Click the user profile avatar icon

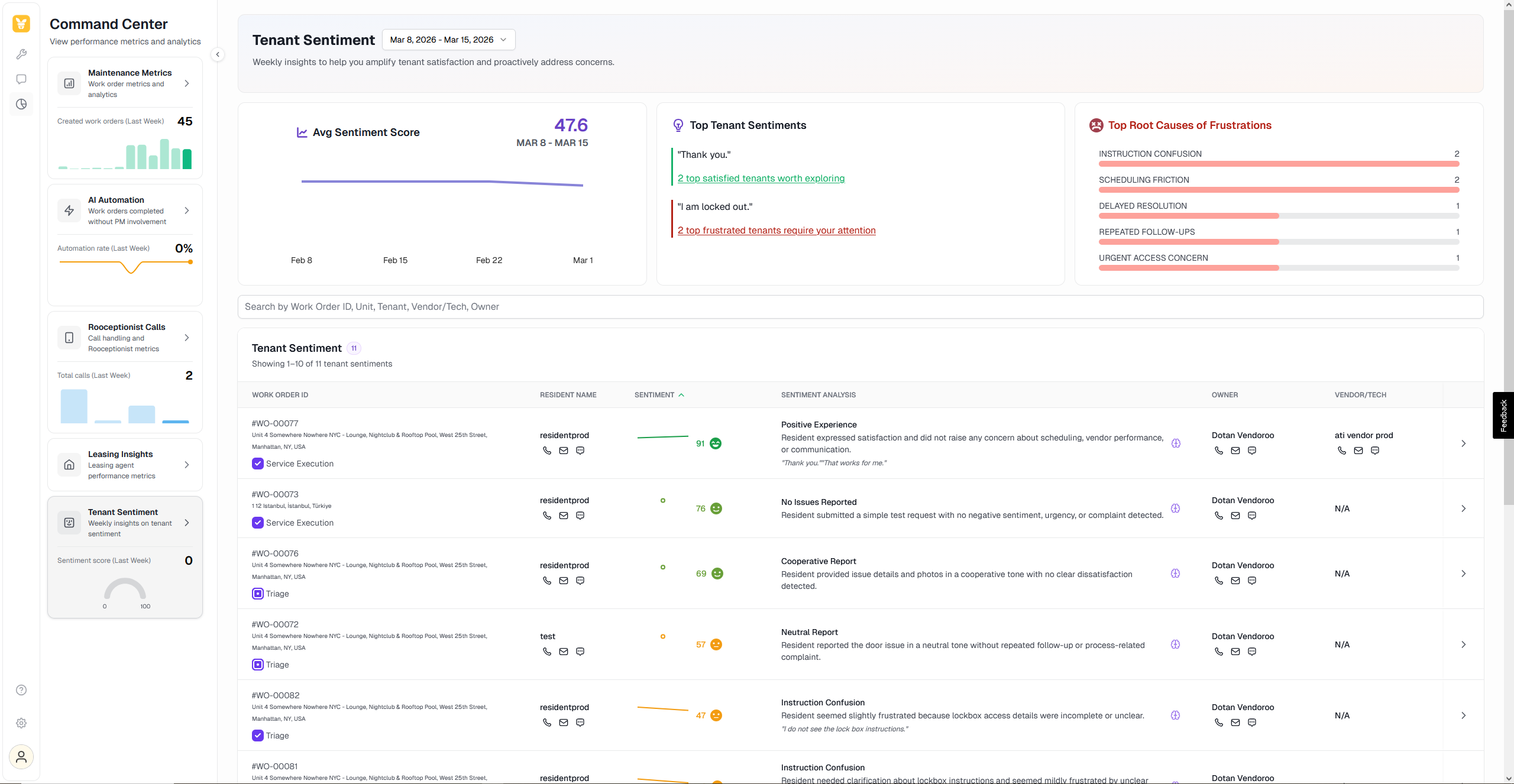pos(21,757)
